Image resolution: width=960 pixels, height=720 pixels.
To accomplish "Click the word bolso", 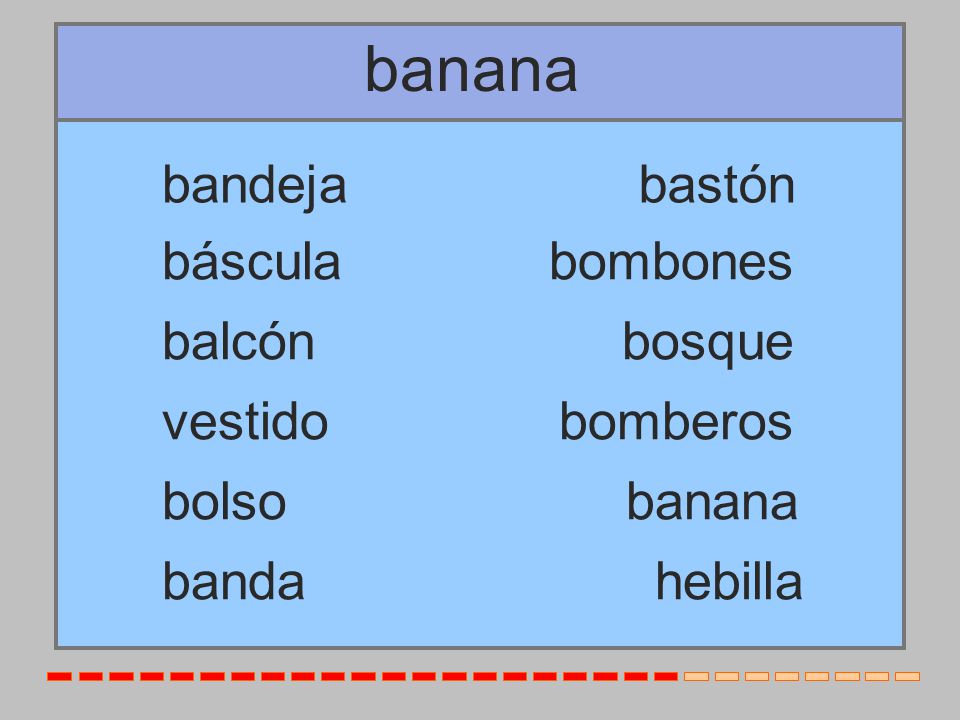I will pyautogui.click(x=224, y=501).
